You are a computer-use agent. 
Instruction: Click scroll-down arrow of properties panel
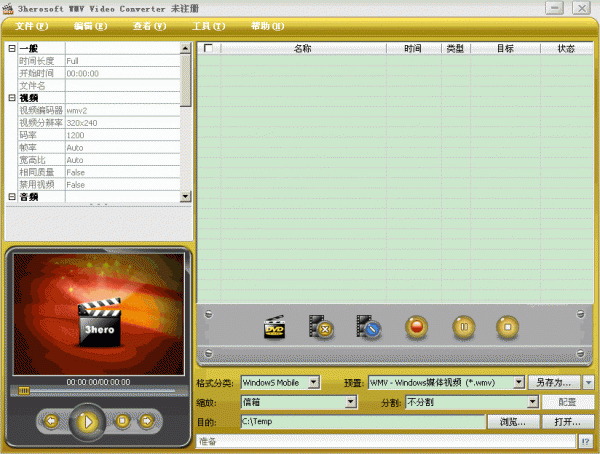coord(185,197)
